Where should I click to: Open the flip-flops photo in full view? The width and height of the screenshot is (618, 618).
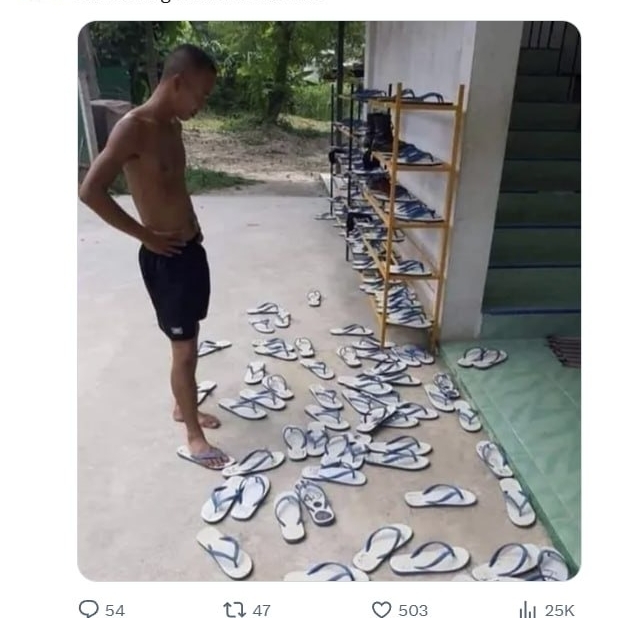point(329,301)
